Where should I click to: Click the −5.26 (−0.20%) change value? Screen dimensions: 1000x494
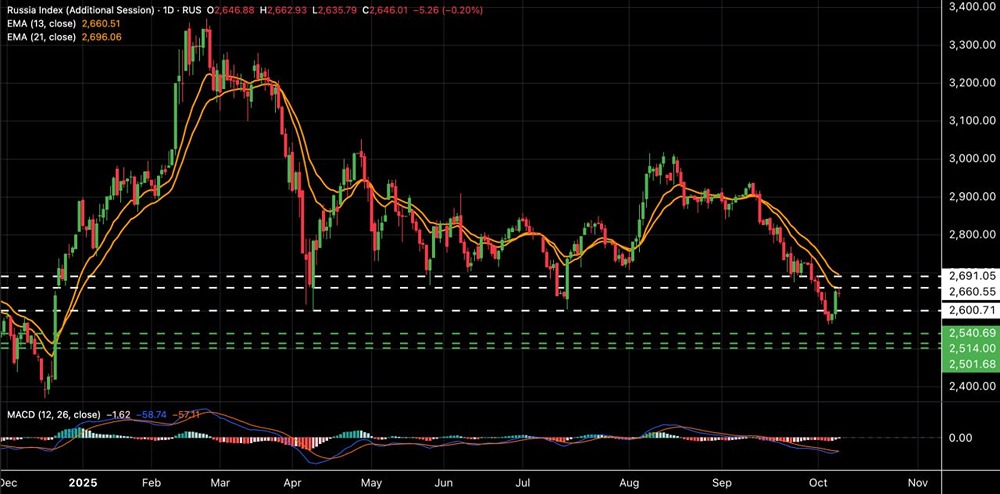(x=447, y=11)
